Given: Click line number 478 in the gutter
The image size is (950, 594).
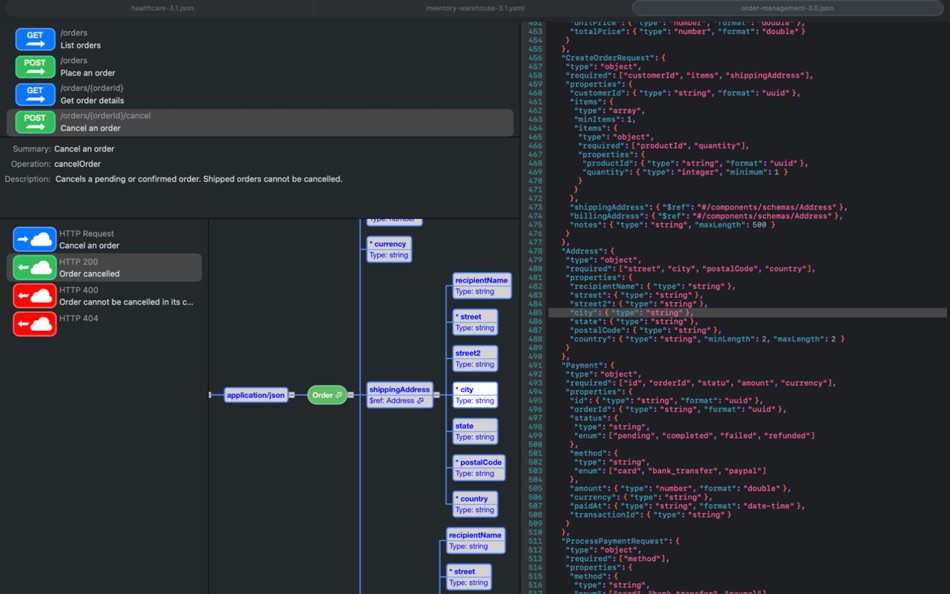Looking at the screenshot, I should pyautogui.click(x=535, y=251).
